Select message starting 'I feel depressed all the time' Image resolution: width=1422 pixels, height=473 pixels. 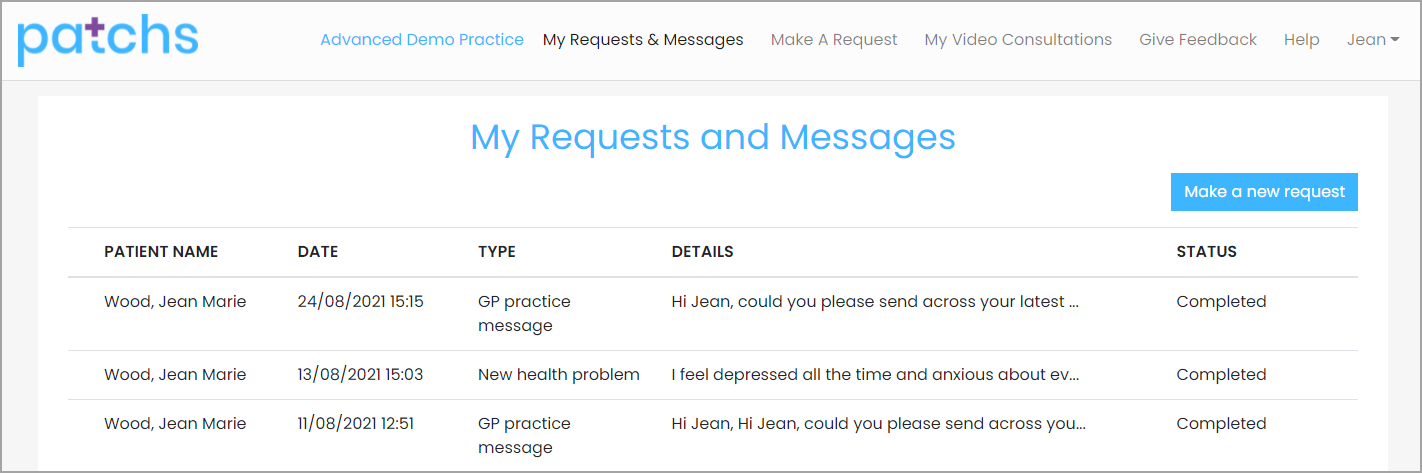[x=875, y=375]
